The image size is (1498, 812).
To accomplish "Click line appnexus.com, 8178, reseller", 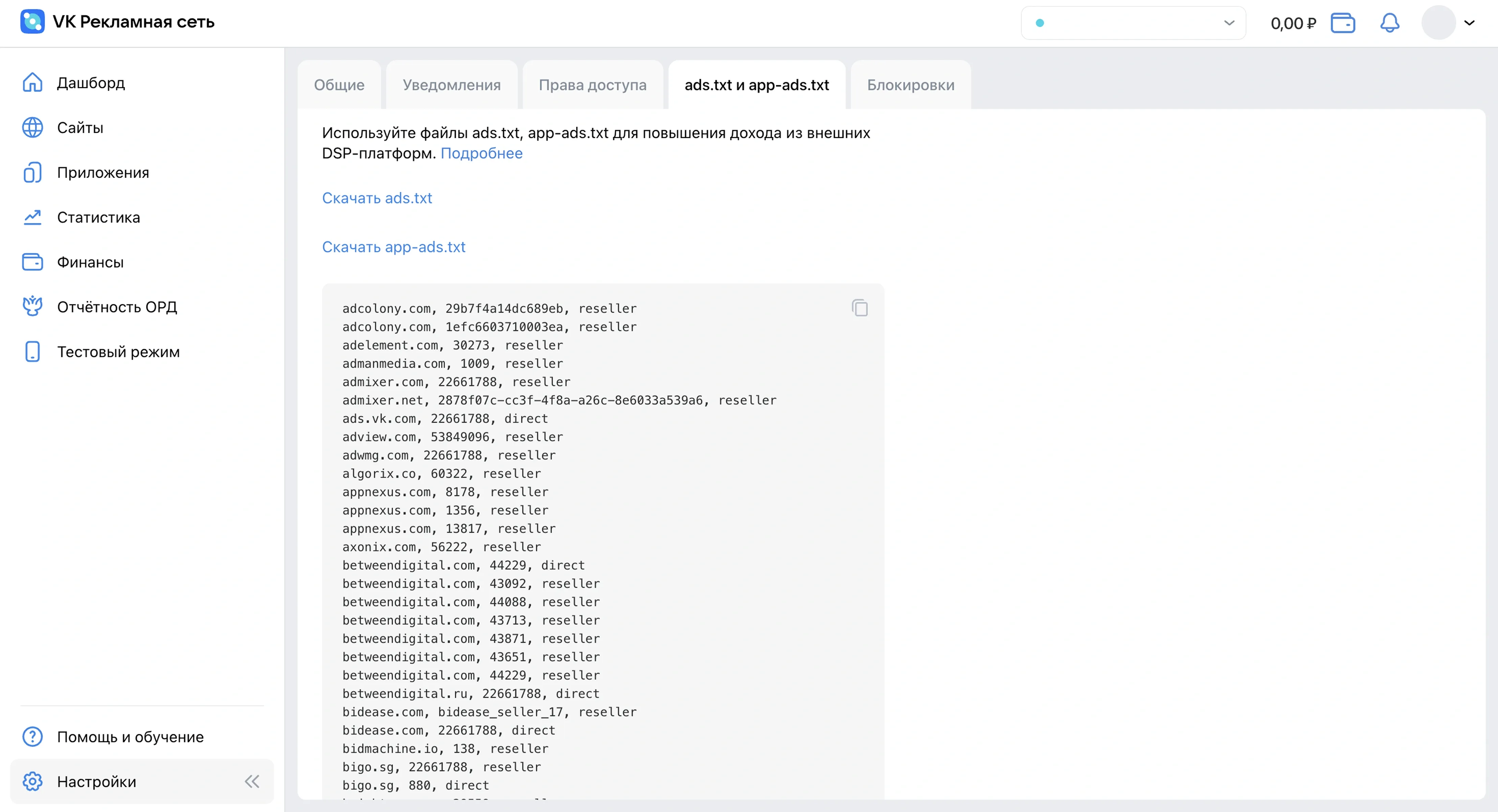I will click(x=445, y=492).
